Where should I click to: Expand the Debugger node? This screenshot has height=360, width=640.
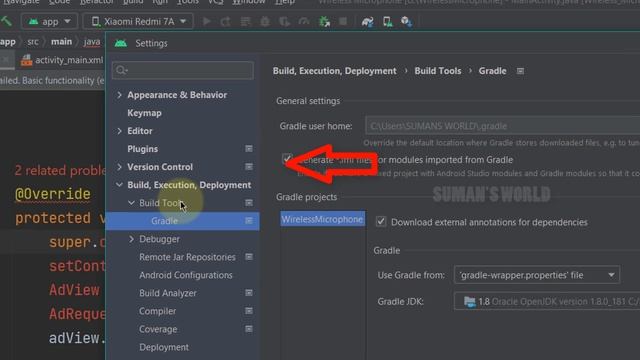pos(131,239)
